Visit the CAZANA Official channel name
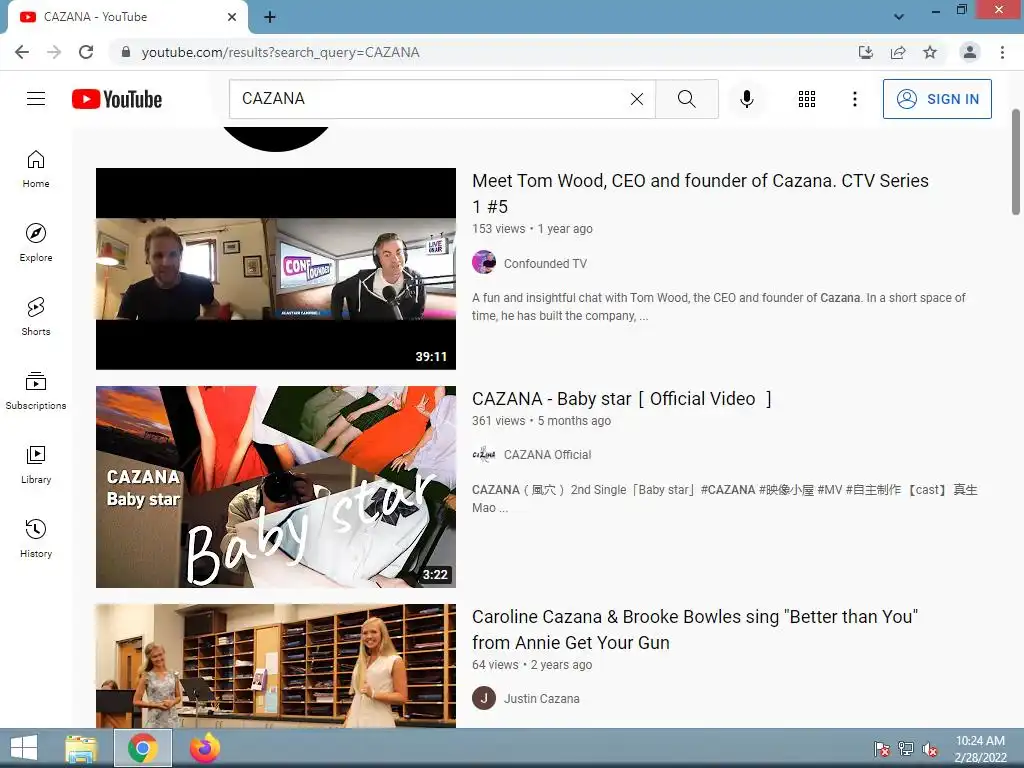Screen dimensions: 1024x768 tap(547, 455)
